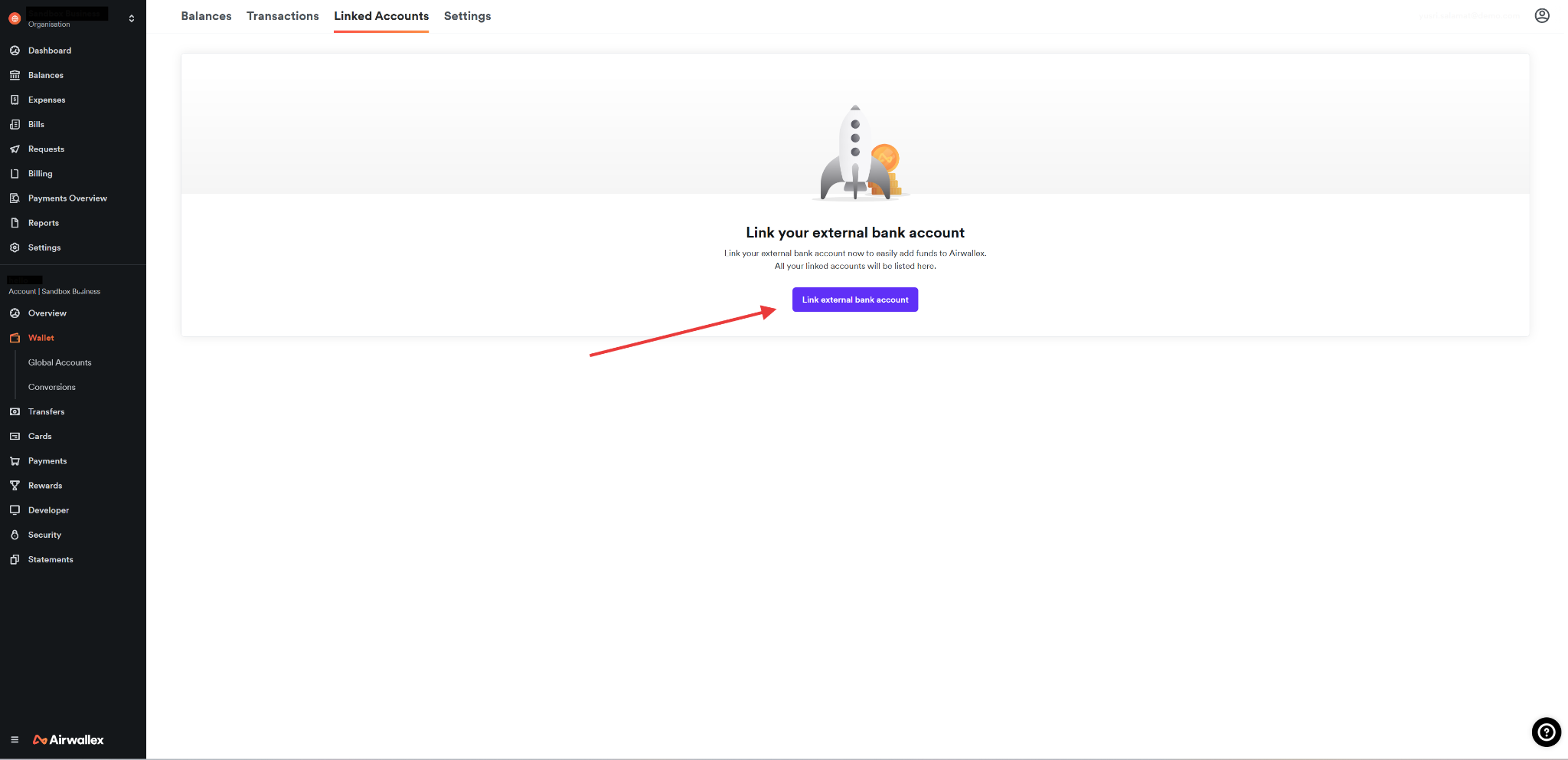Expand the organisation switcher dropdown
This screenshot has height=760, width=1568.
click(132, 18)
